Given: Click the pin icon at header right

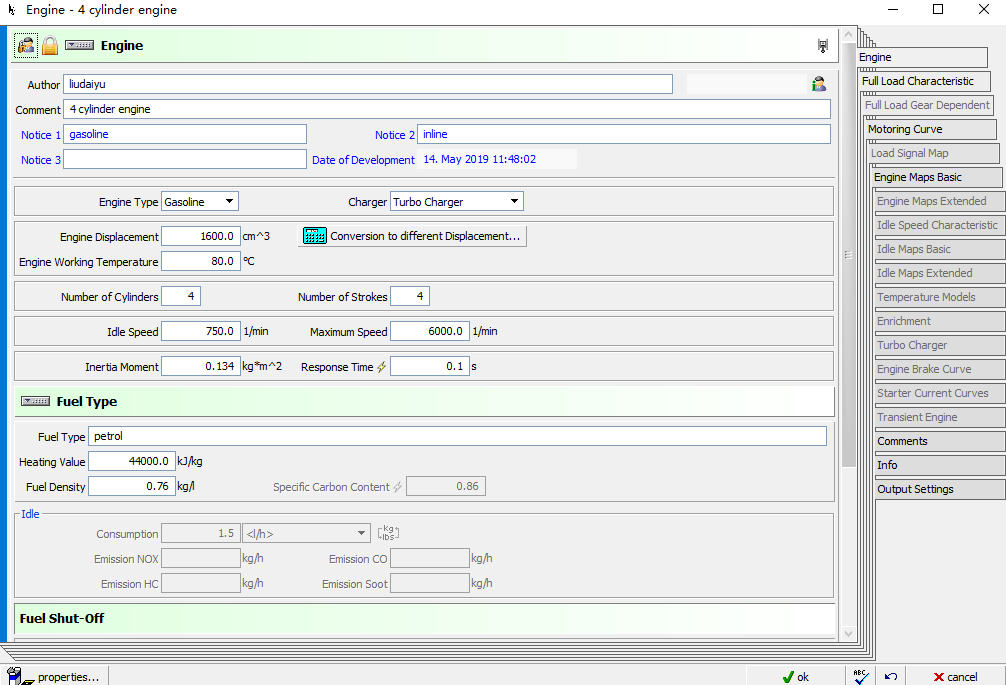Looking at the screenshot, I should pos(822,45).
